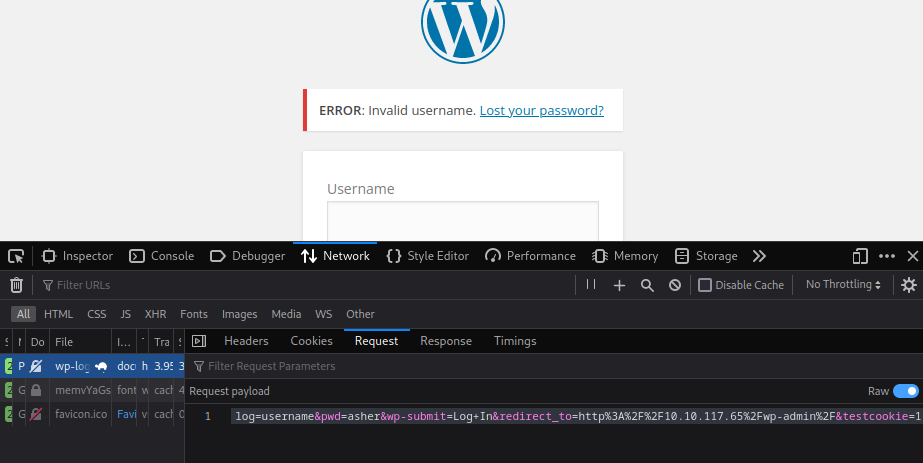
Task: Select the memvYaGs font request
Action: 92,390
